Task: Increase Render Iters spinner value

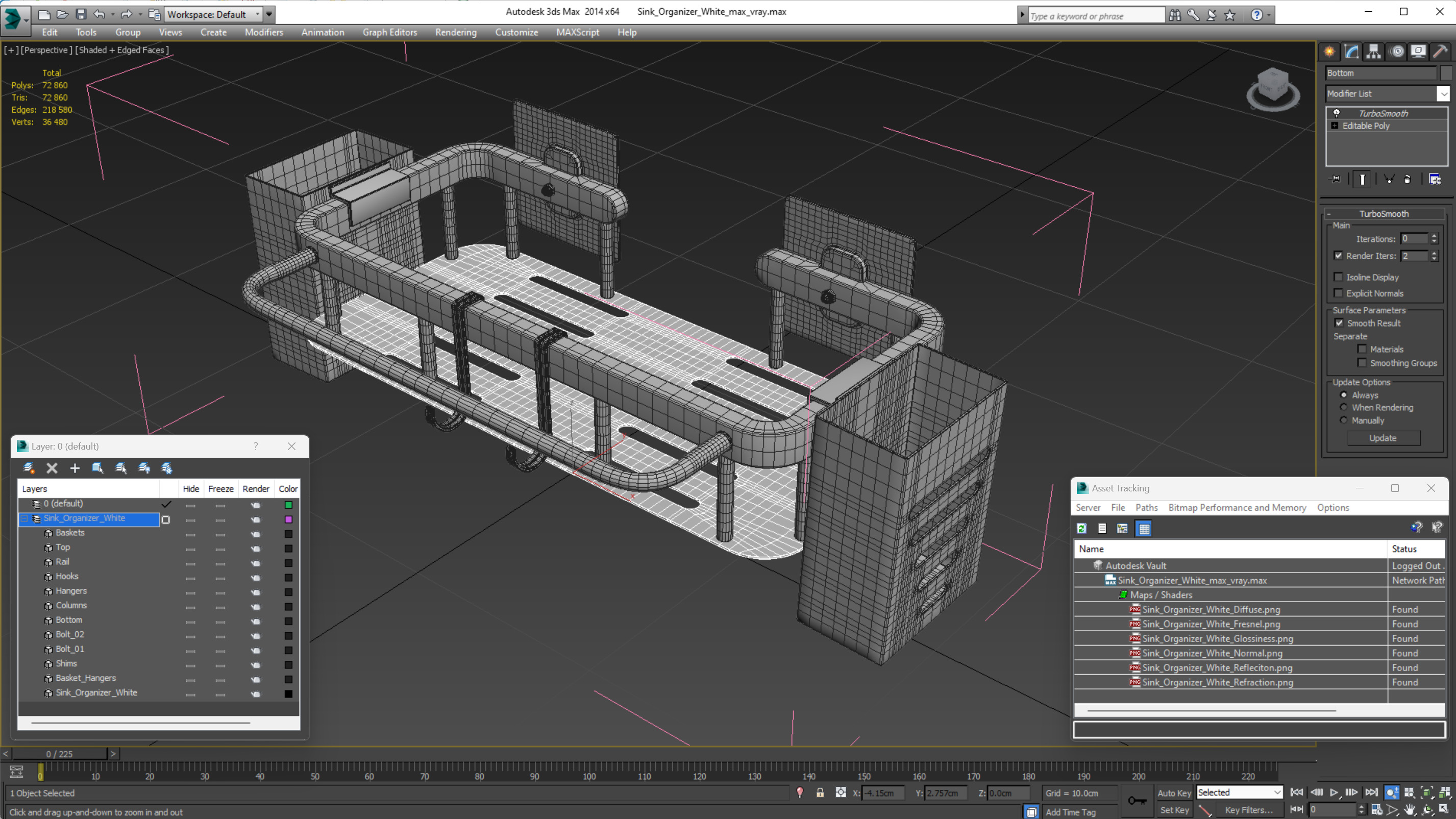Action: [1434, 253]
